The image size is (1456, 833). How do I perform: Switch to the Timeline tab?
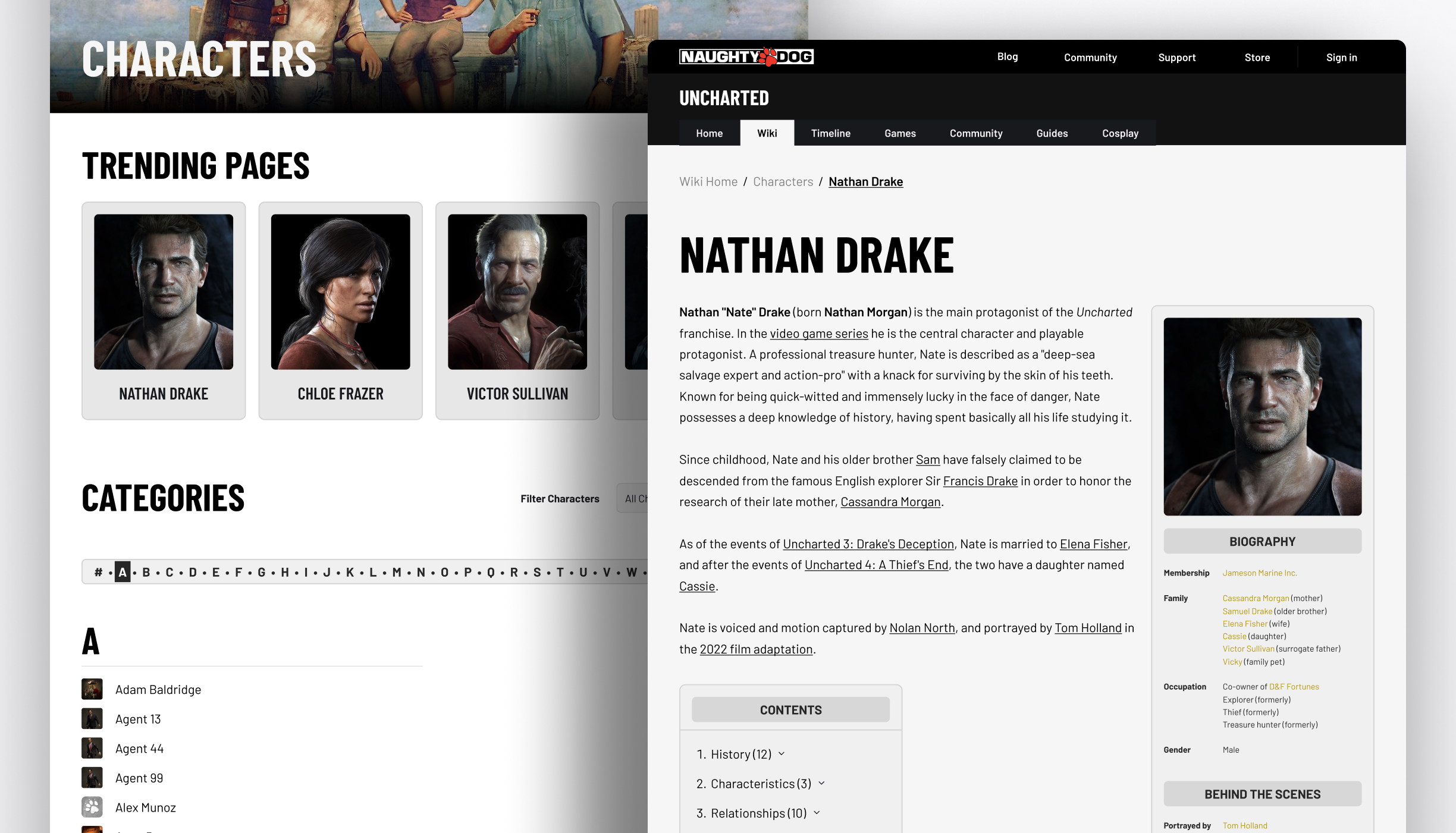pos(831,133)
